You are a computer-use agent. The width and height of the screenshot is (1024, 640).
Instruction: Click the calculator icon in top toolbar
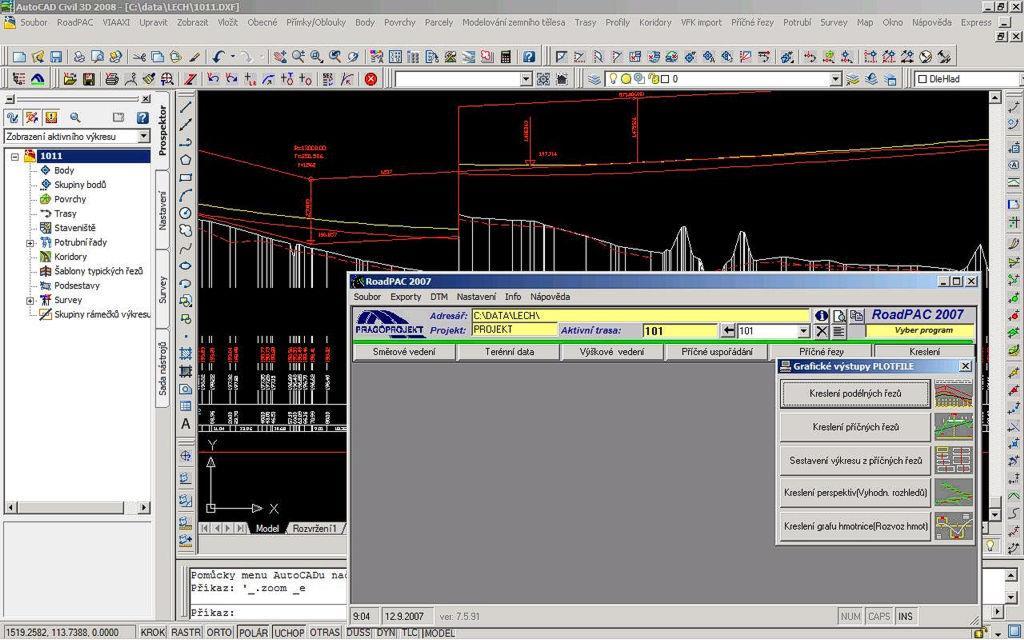(505, 57)
